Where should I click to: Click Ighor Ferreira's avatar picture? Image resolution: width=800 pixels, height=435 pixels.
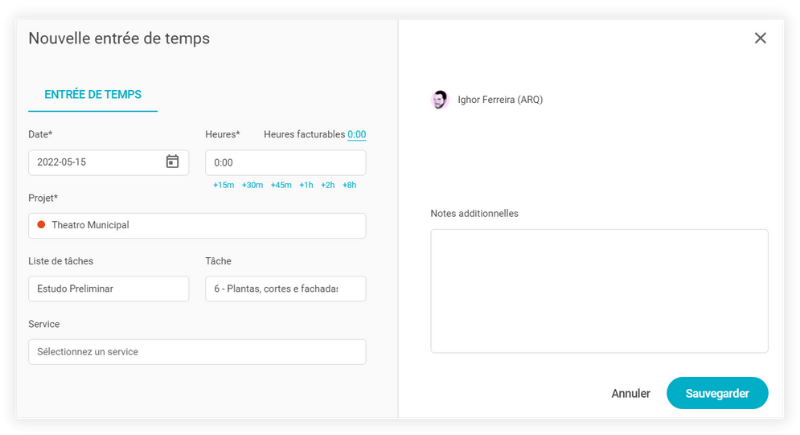coord(439,100)
